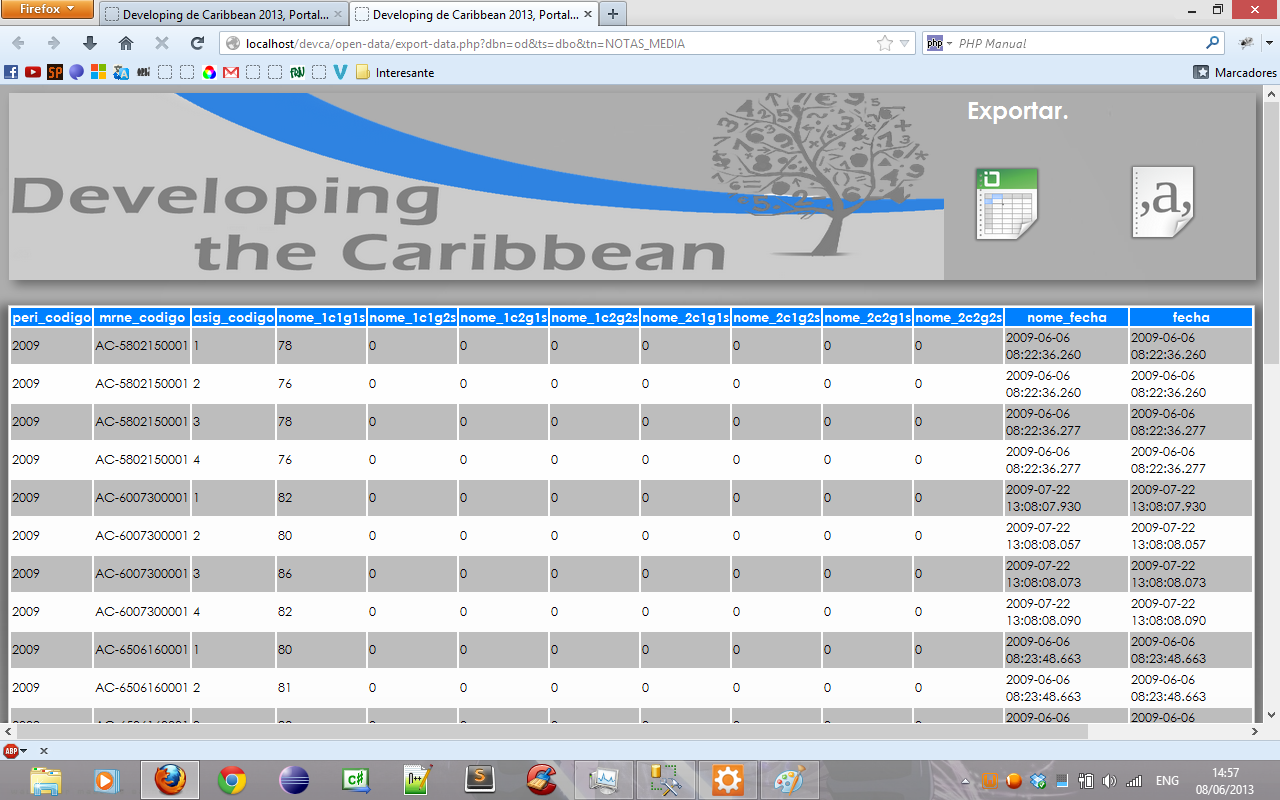Click the mrne_codigo column header
Screen dimensions: 1280x800
pos(142,317)
